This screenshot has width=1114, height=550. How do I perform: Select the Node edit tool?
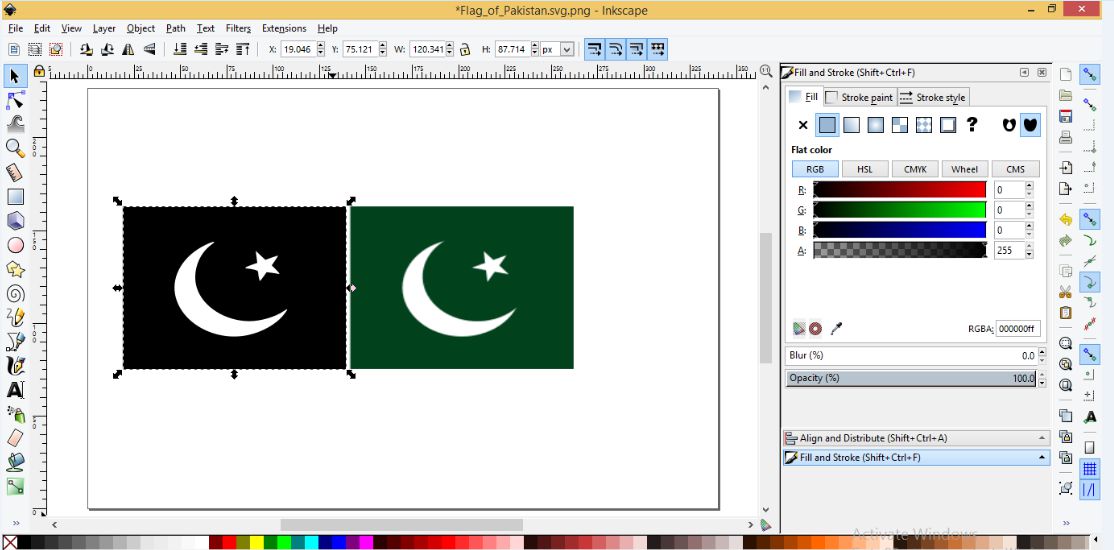(15, 99)
